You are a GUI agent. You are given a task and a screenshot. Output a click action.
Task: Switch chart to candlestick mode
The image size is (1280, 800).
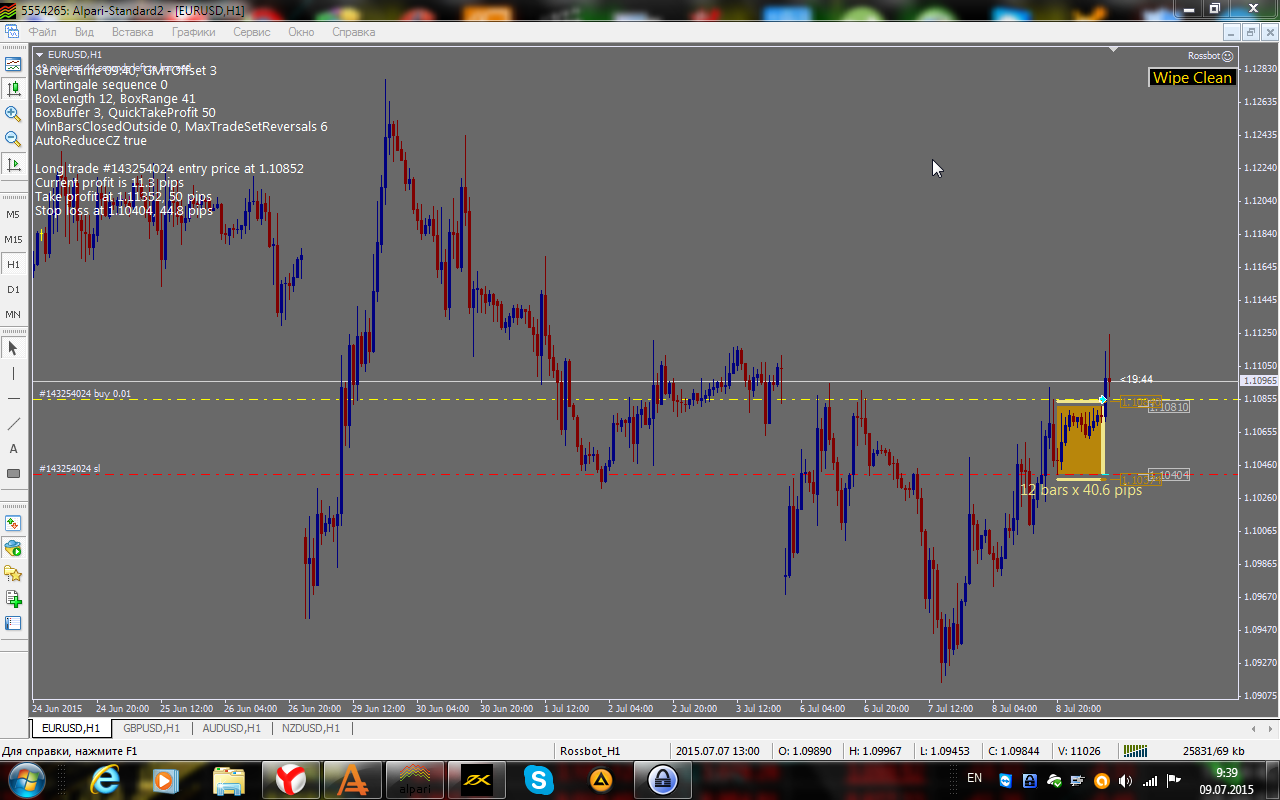[x=13, y=89]
